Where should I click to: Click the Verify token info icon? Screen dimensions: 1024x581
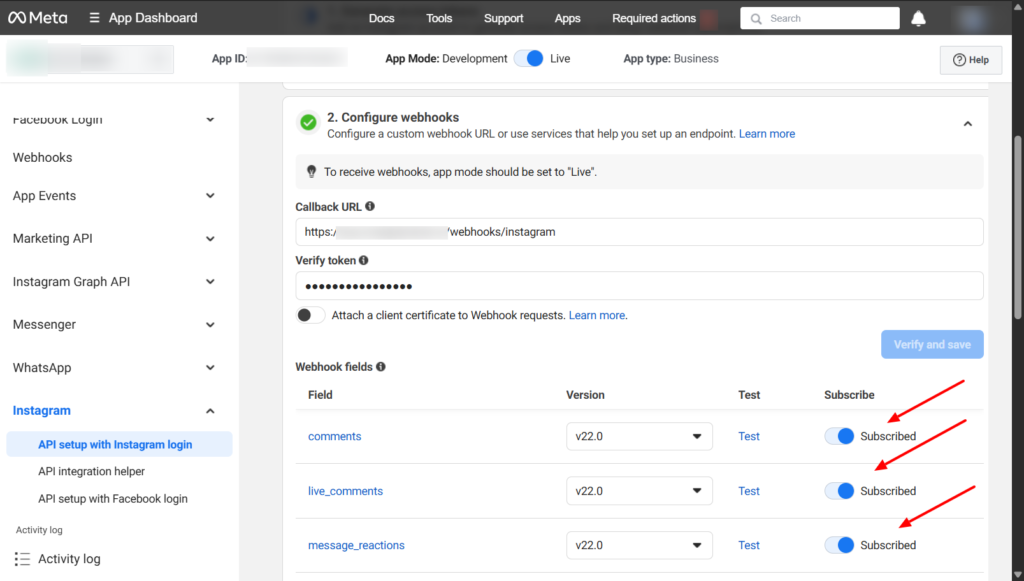click(x=363, y=260)
